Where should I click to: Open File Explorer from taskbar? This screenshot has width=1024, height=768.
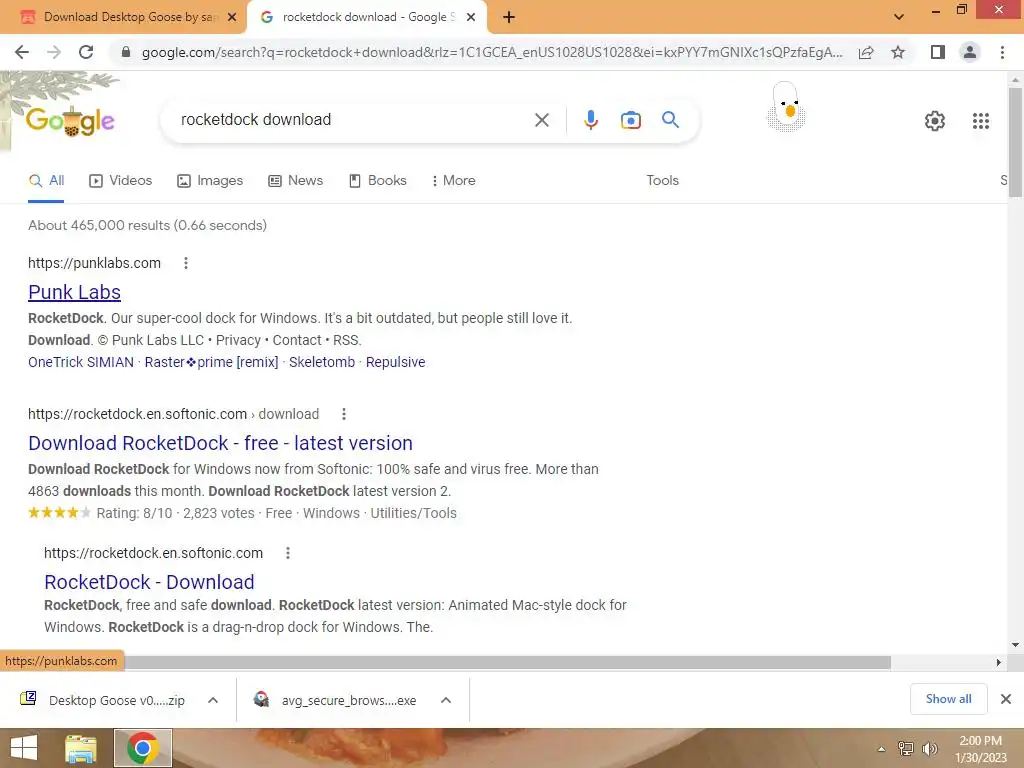(x=80, y=748)
